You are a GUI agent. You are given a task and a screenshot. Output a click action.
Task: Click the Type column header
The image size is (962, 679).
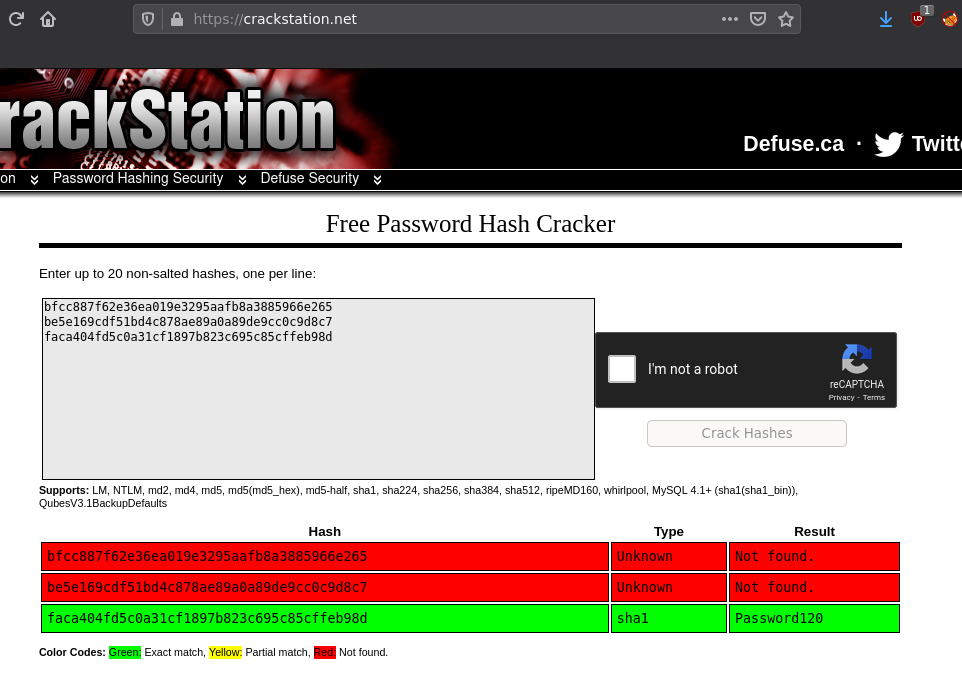click(669, 531)
